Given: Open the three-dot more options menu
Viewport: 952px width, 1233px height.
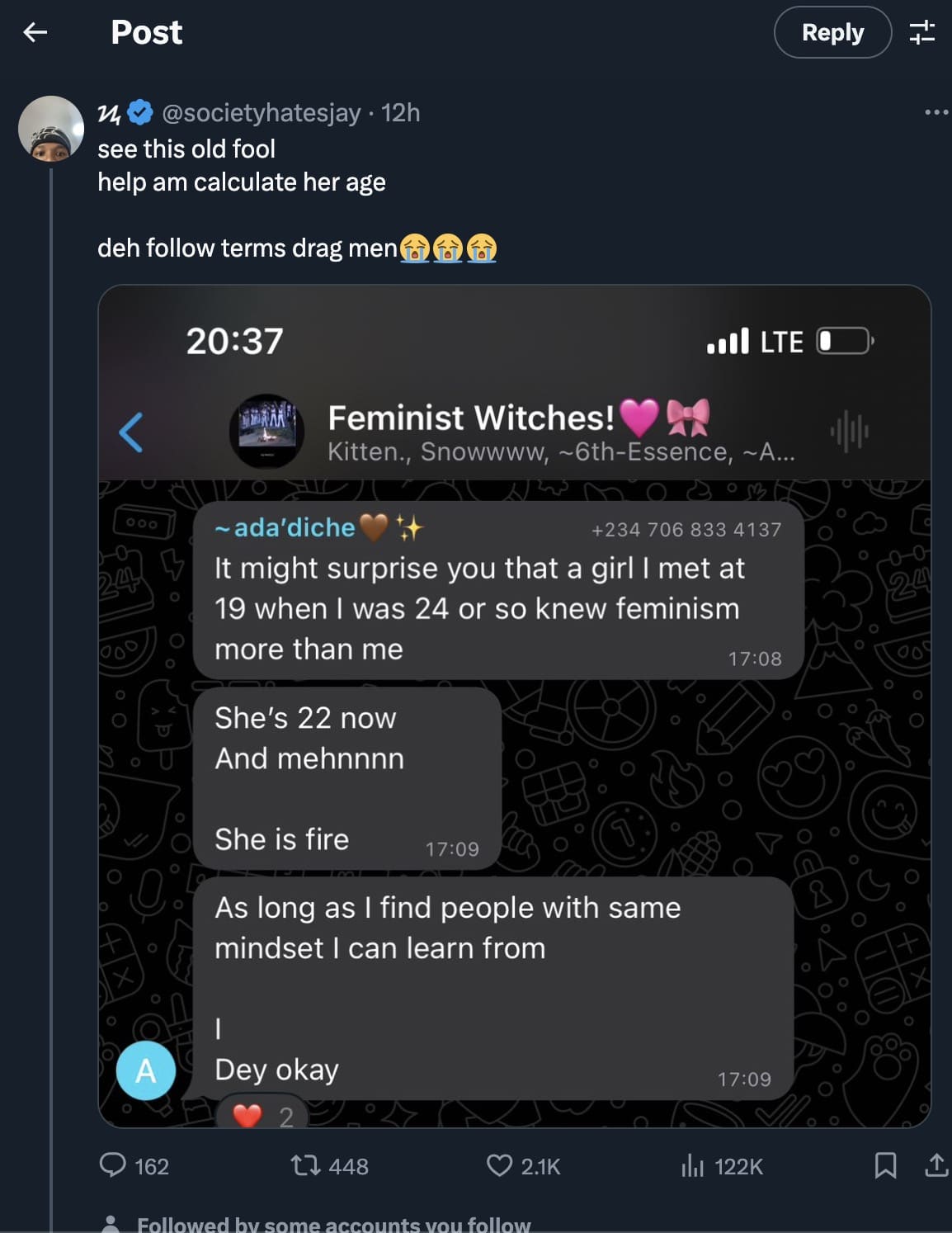Looking at the screenshot, I should coord(936,112).
